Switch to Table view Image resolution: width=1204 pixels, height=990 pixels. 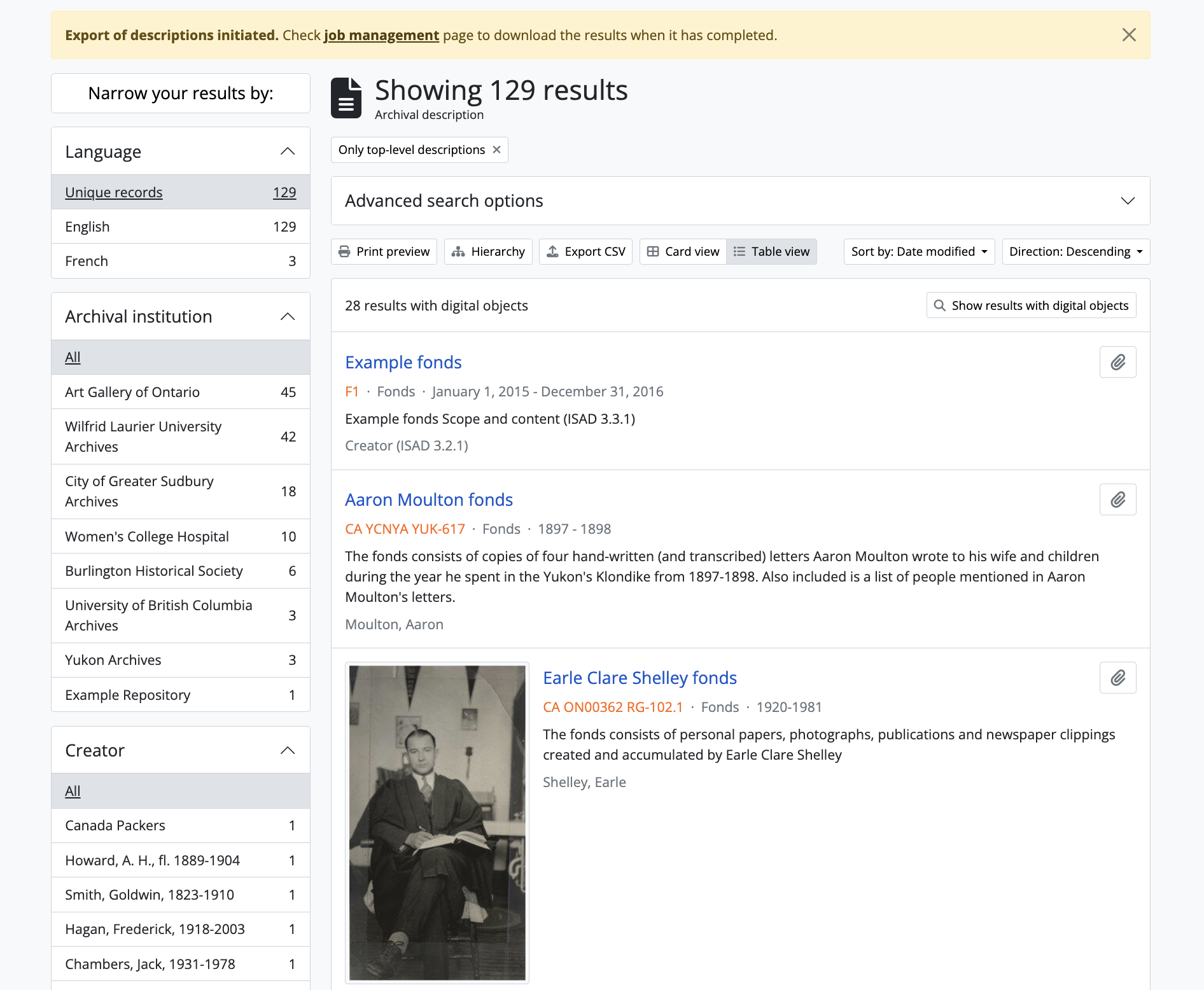click(771, 251)
